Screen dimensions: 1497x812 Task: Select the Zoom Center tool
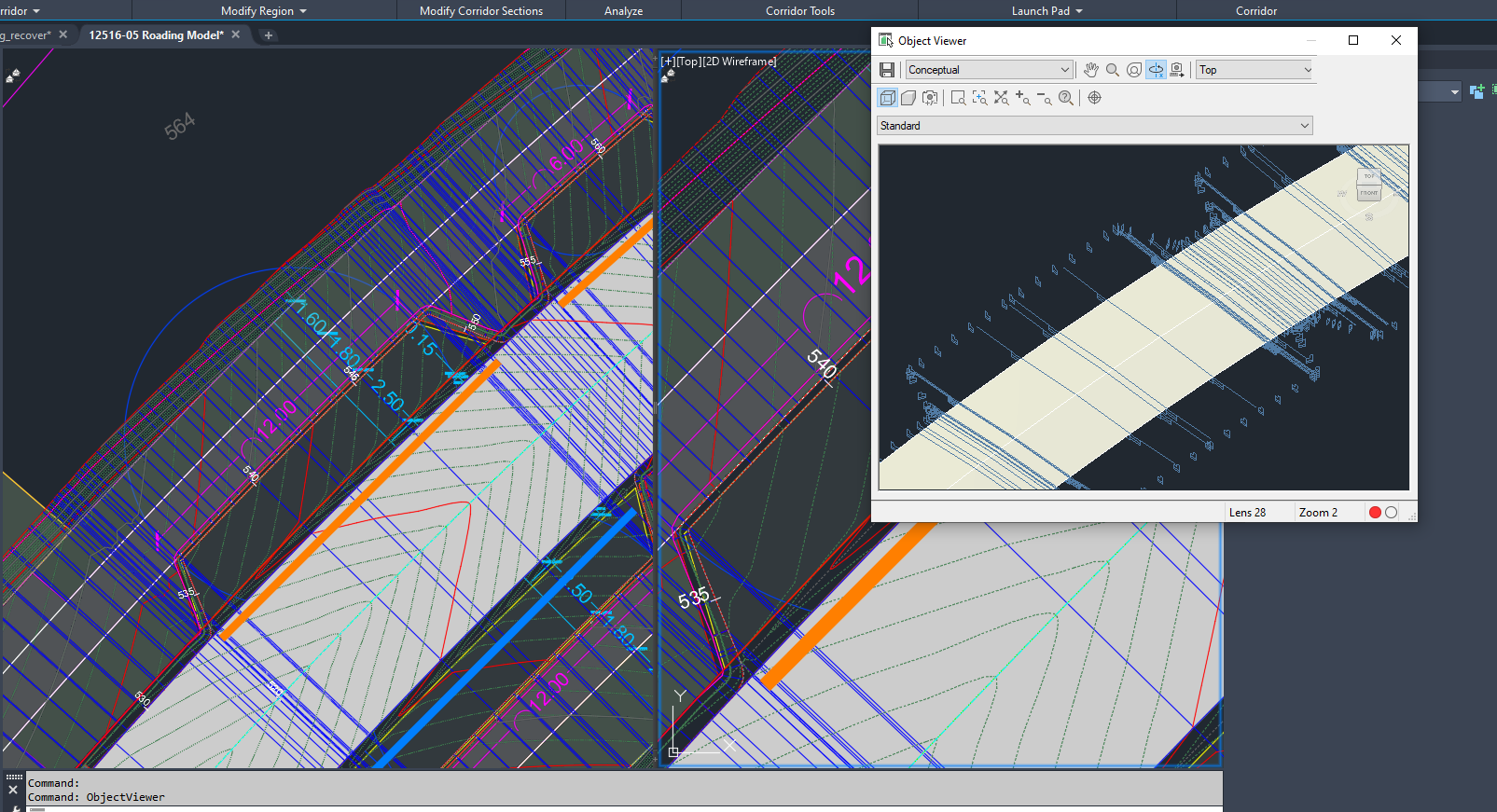pyautogui.click(x=979, y=98)
